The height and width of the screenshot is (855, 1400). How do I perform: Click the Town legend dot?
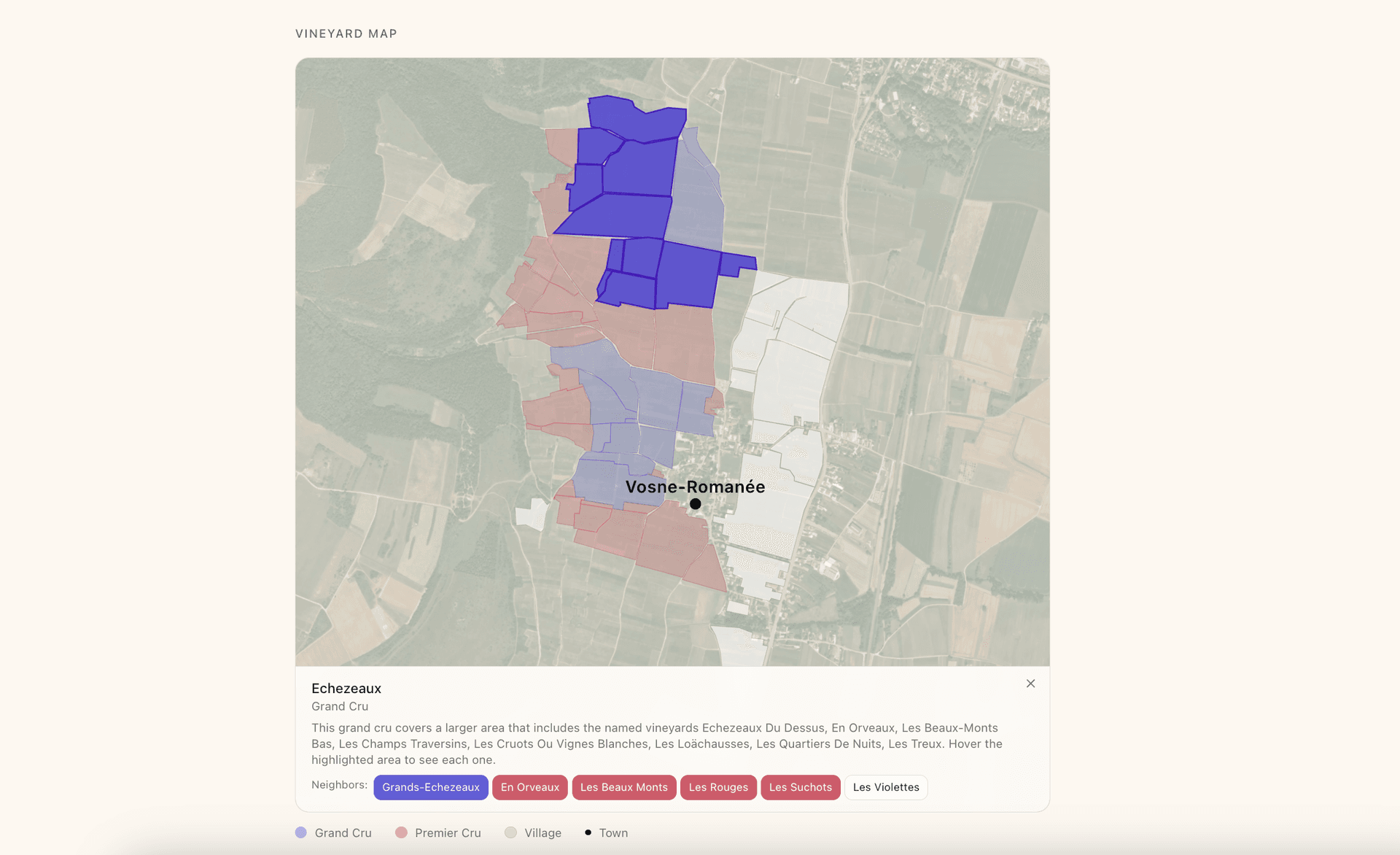[588, 832]
